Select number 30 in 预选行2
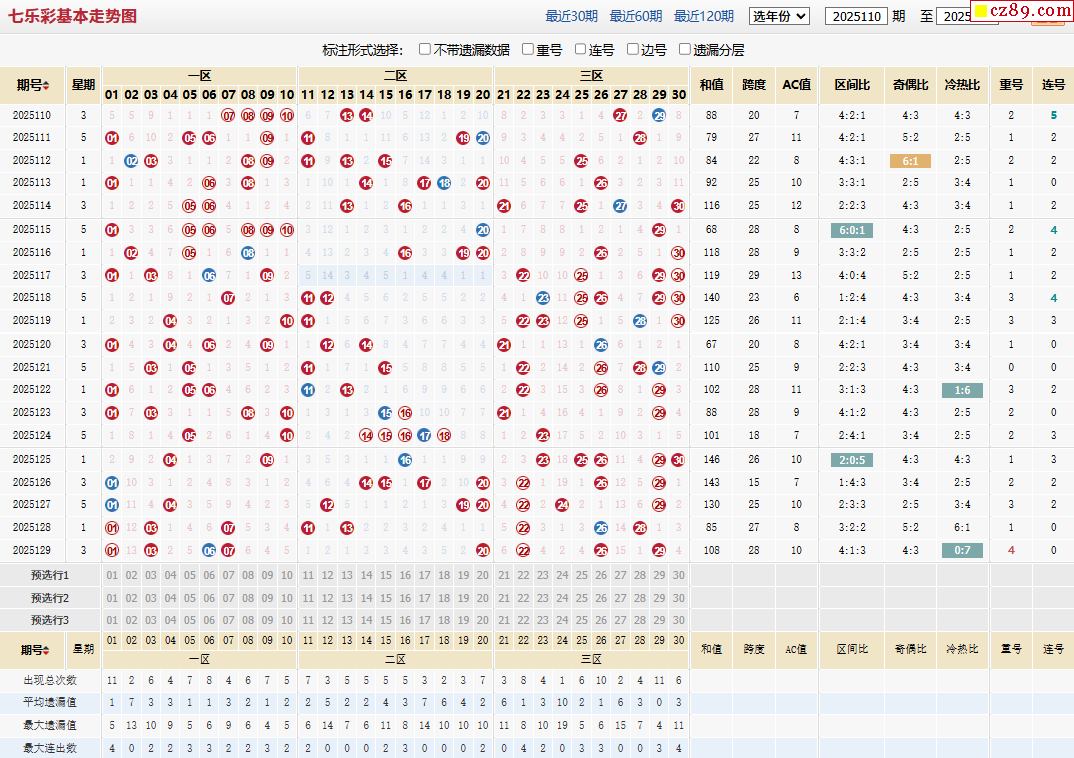 679,598
